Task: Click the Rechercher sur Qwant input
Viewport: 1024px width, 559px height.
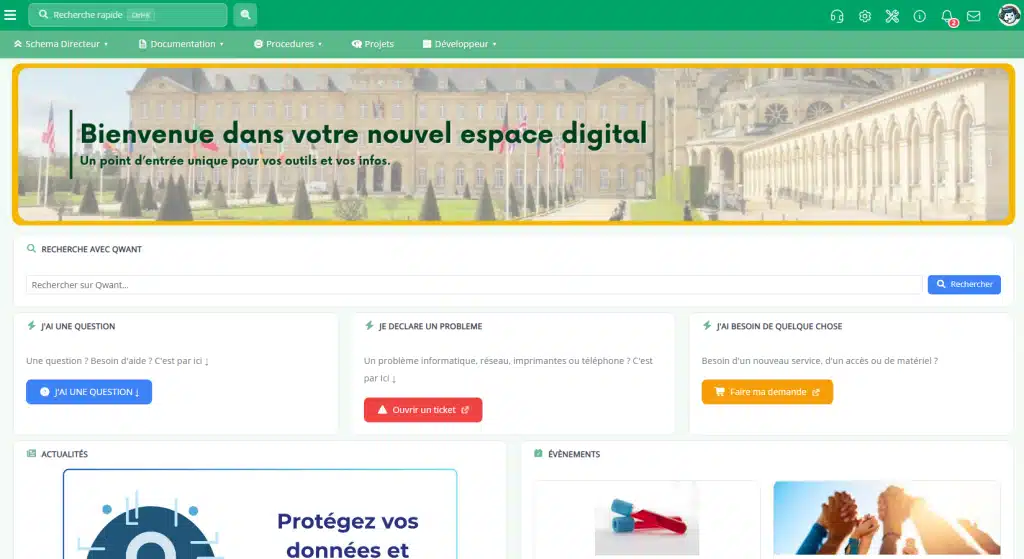Action: (474, 285)
